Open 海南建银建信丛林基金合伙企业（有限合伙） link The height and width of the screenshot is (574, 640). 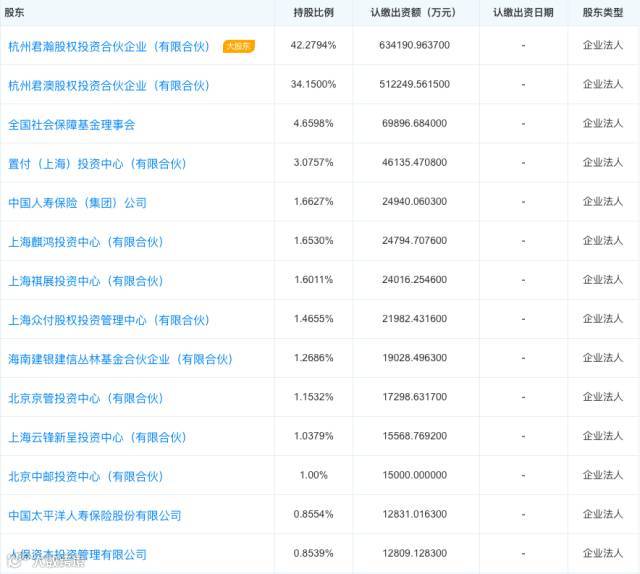click(x=120, y=359)
